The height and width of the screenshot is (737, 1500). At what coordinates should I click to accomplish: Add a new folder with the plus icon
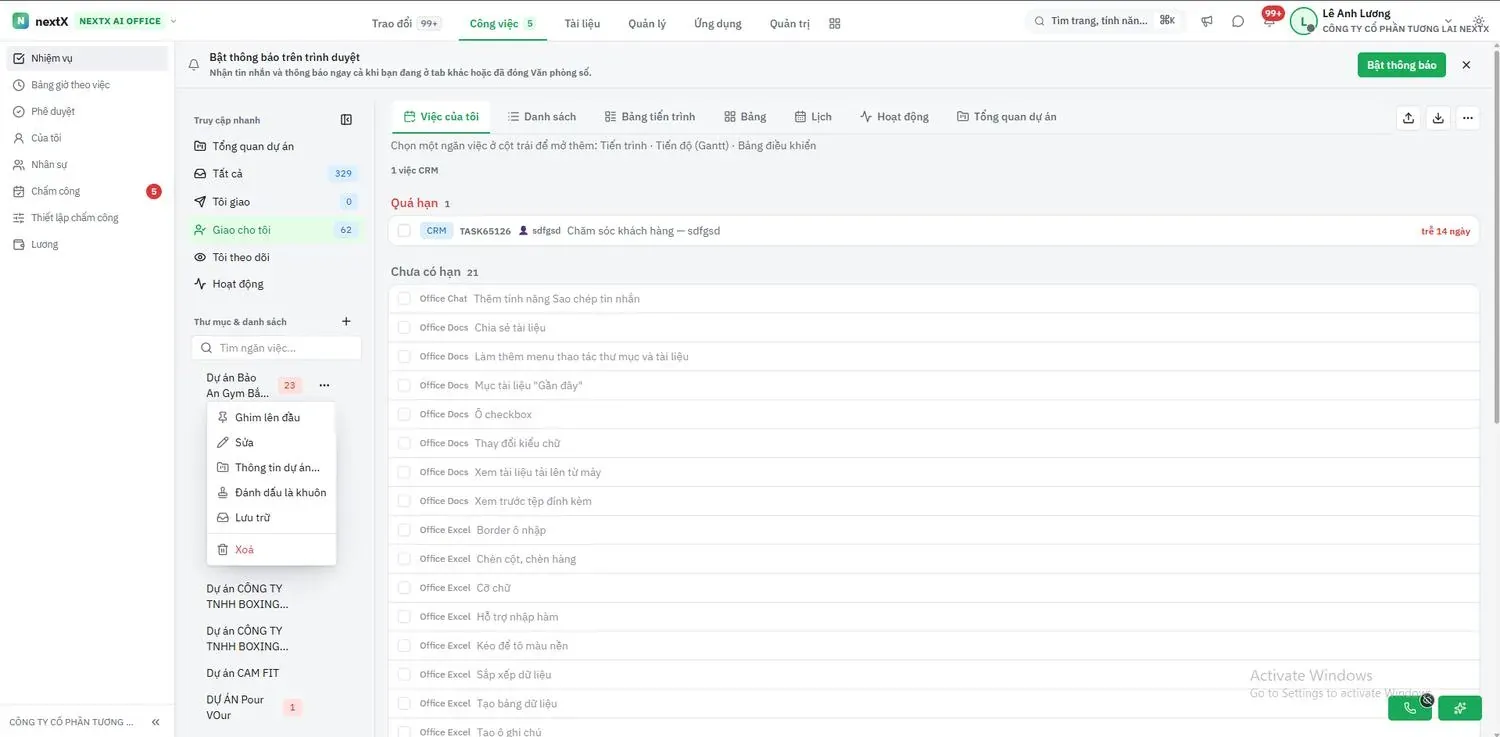tap(346, 322)
